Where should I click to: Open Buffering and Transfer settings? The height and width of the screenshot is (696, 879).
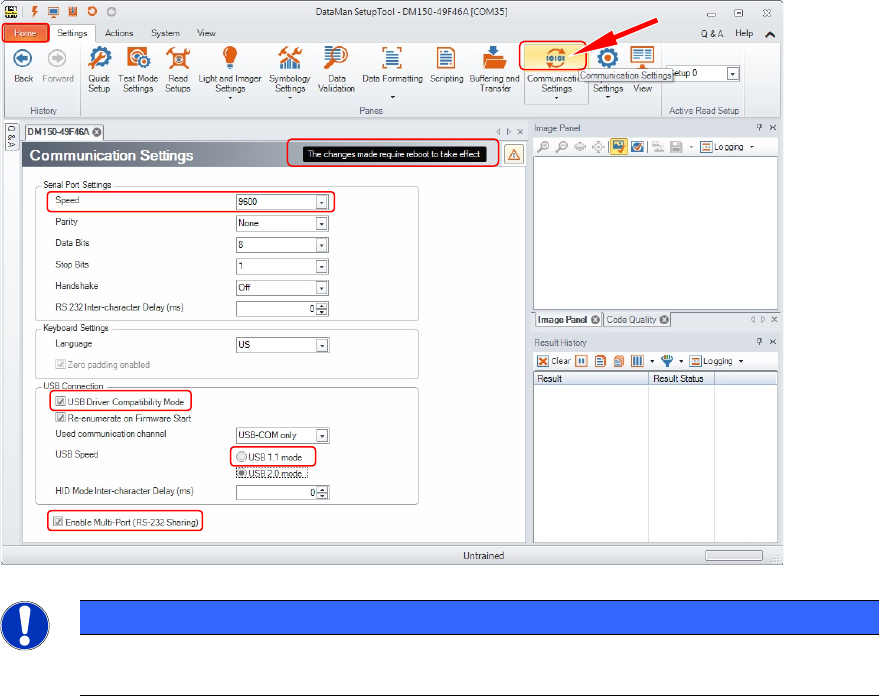pos(495,68)
